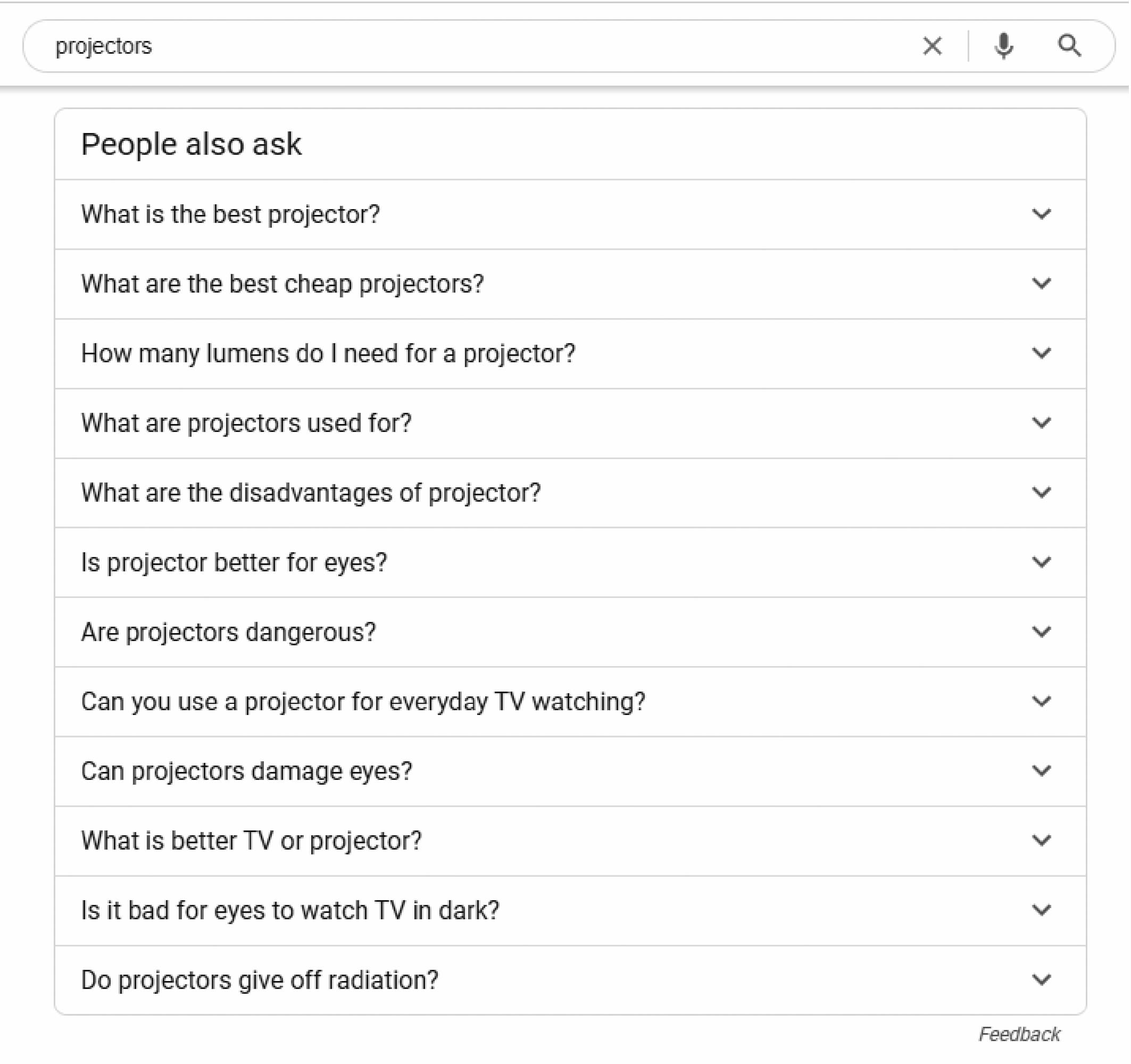Open 'How many lumens do I need' question
This screenshot has width=1131, height=1064.
[328, 353]
